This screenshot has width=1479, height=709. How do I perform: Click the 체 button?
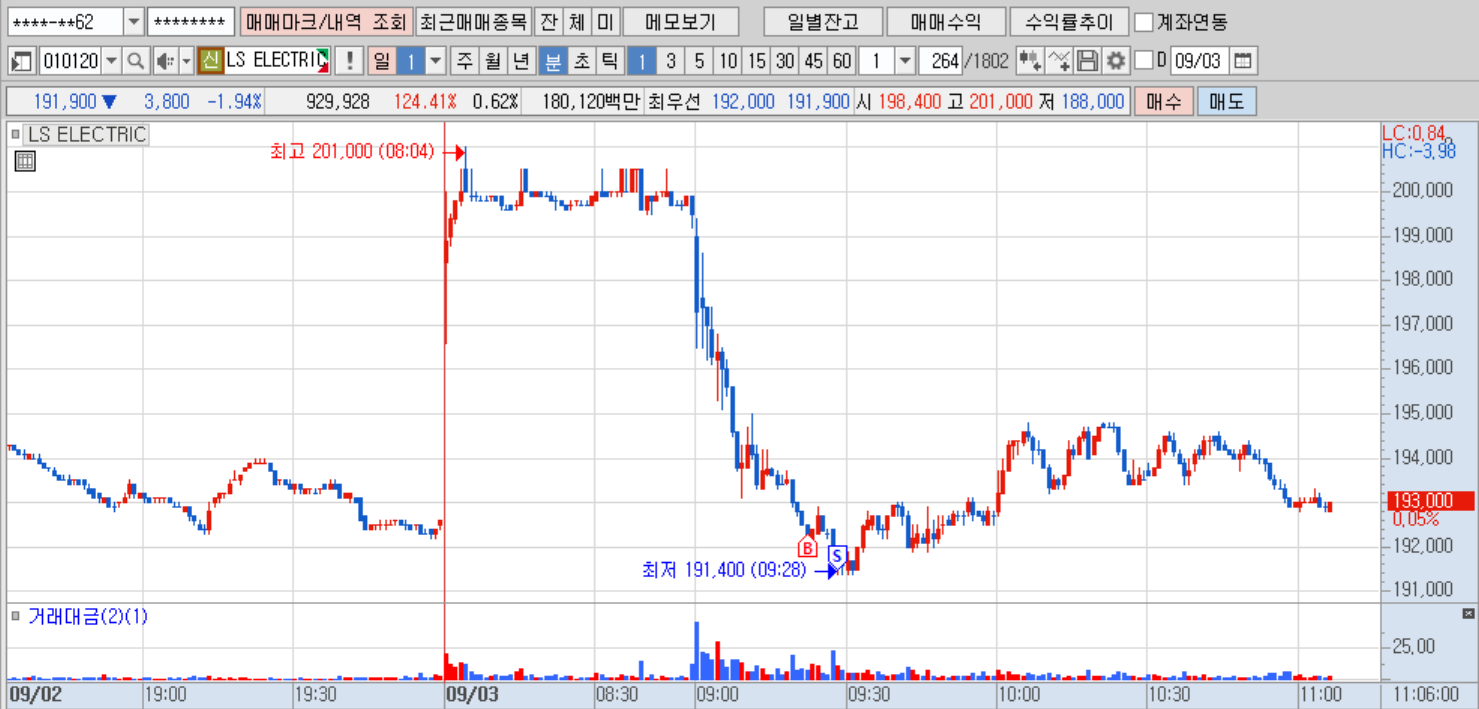[576, 21]
